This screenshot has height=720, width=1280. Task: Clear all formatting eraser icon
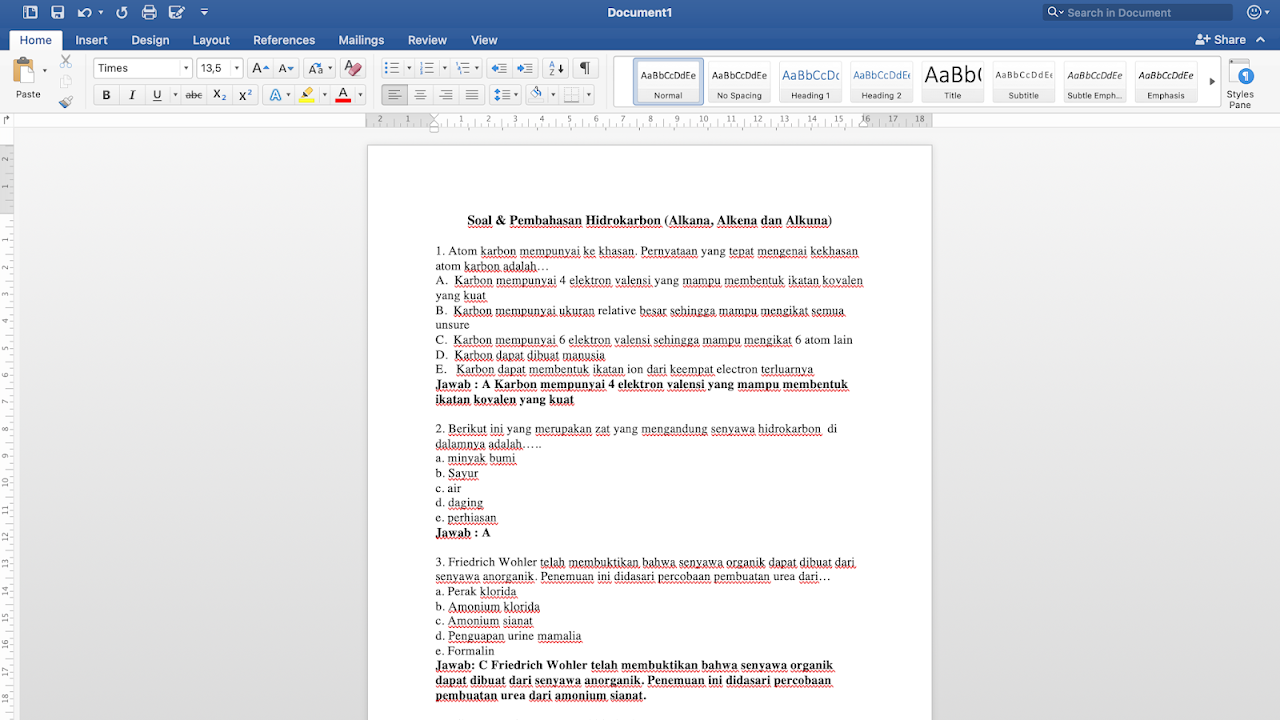352,68
